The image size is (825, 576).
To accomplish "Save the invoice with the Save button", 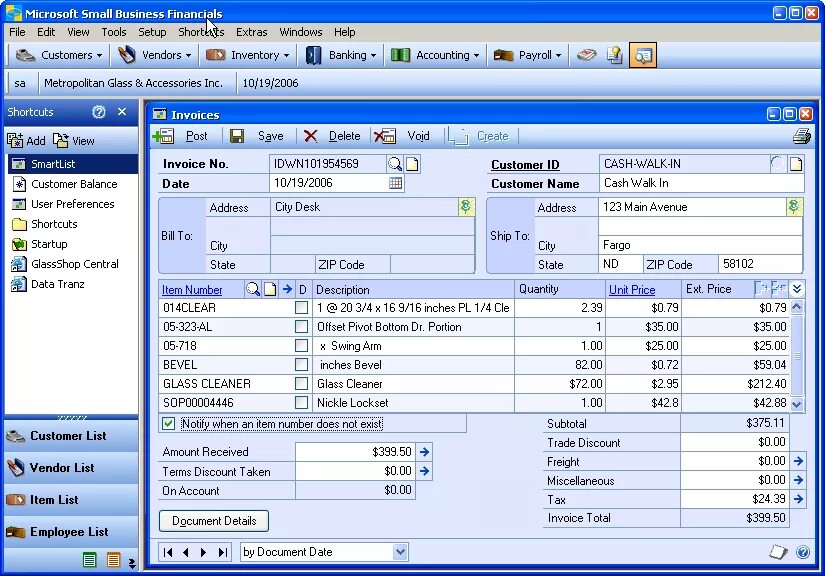I will [257, 136].
